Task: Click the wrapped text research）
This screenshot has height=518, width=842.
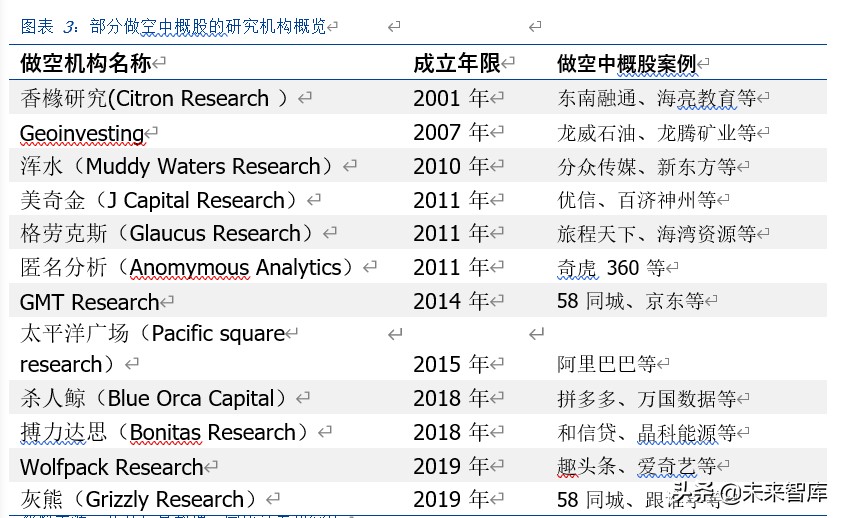Action: 67,364
